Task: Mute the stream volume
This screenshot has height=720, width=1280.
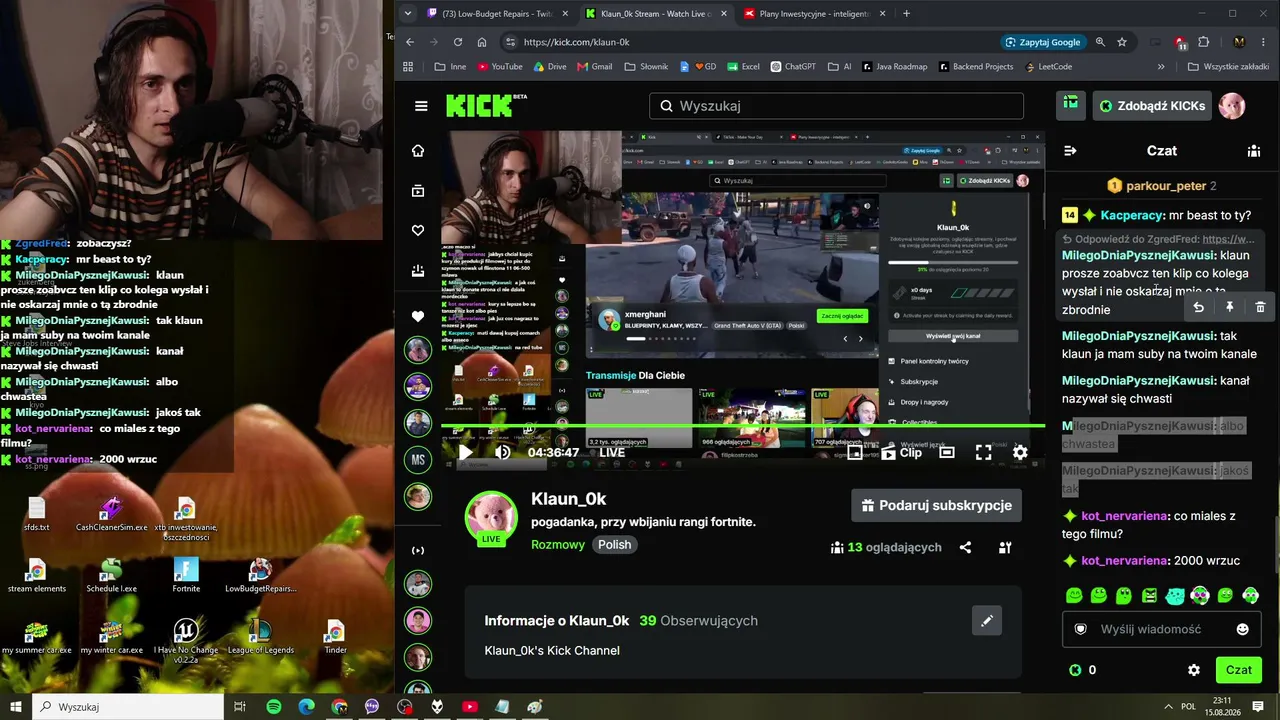Action: (503, 452)
